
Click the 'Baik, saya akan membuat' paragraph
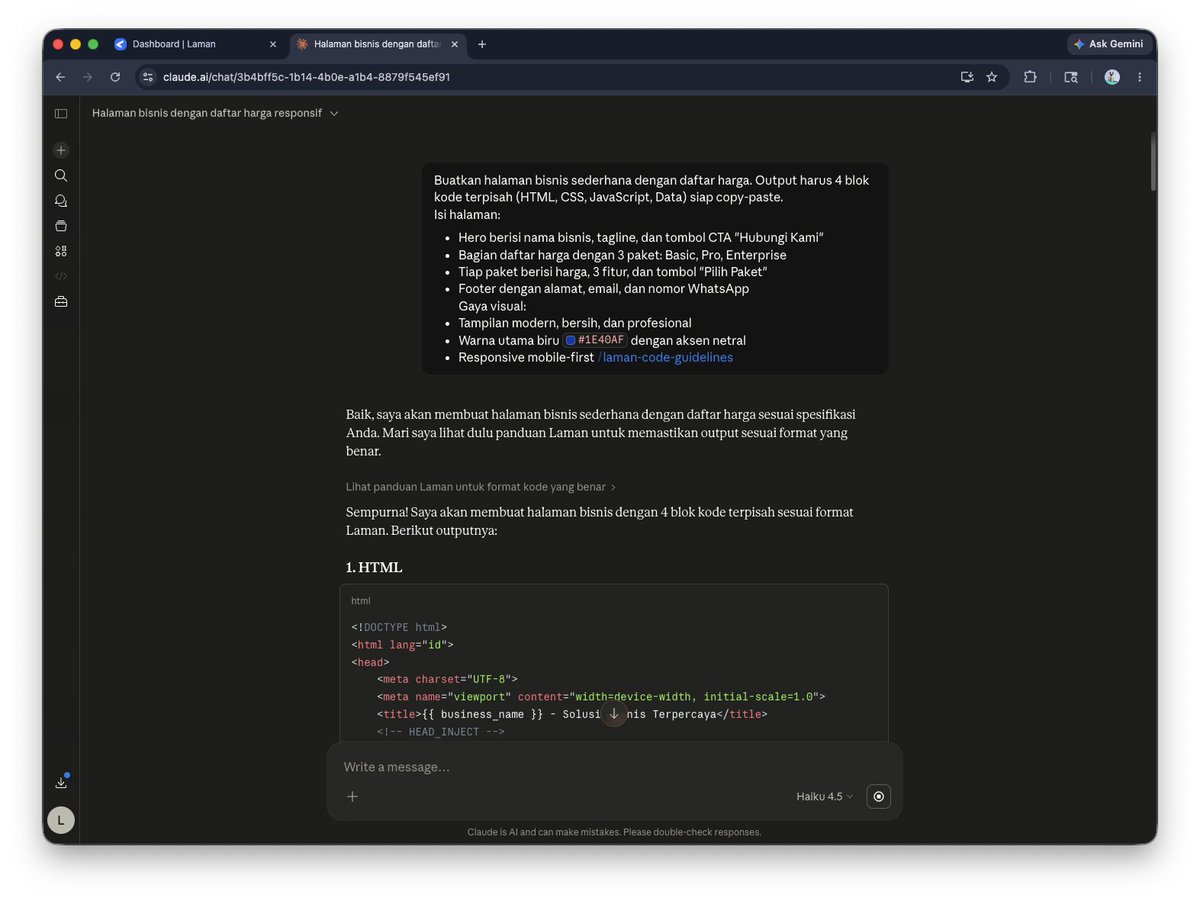coord(601,432)
